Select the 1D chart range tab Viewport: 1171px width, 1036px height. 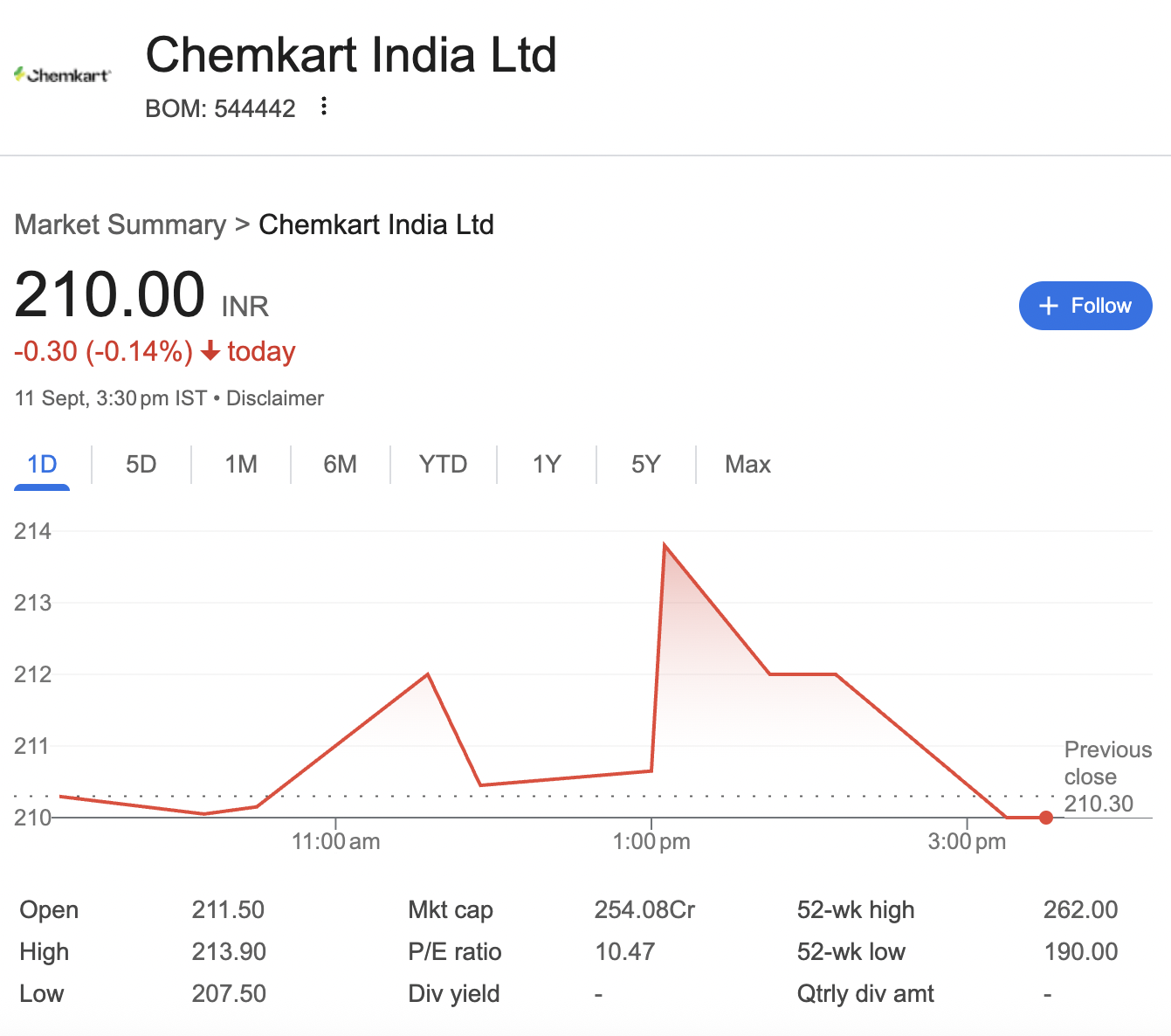pos(42,464)
